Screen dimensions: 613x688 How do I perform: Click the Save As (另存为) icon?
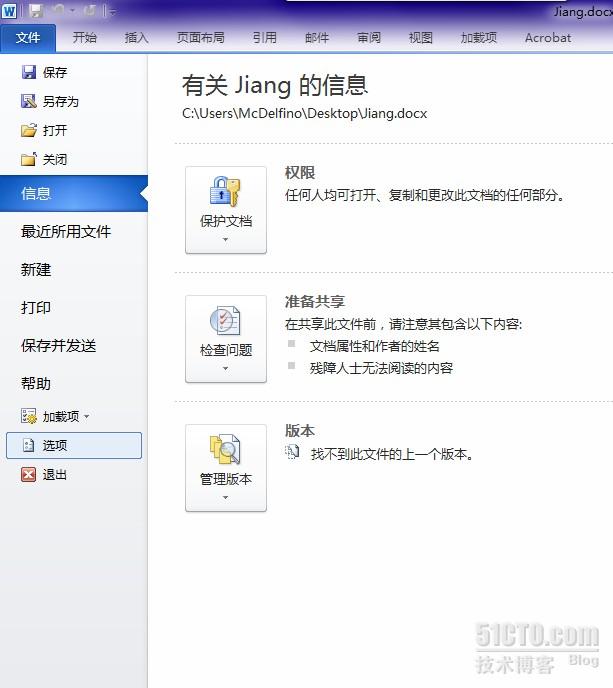29,101
